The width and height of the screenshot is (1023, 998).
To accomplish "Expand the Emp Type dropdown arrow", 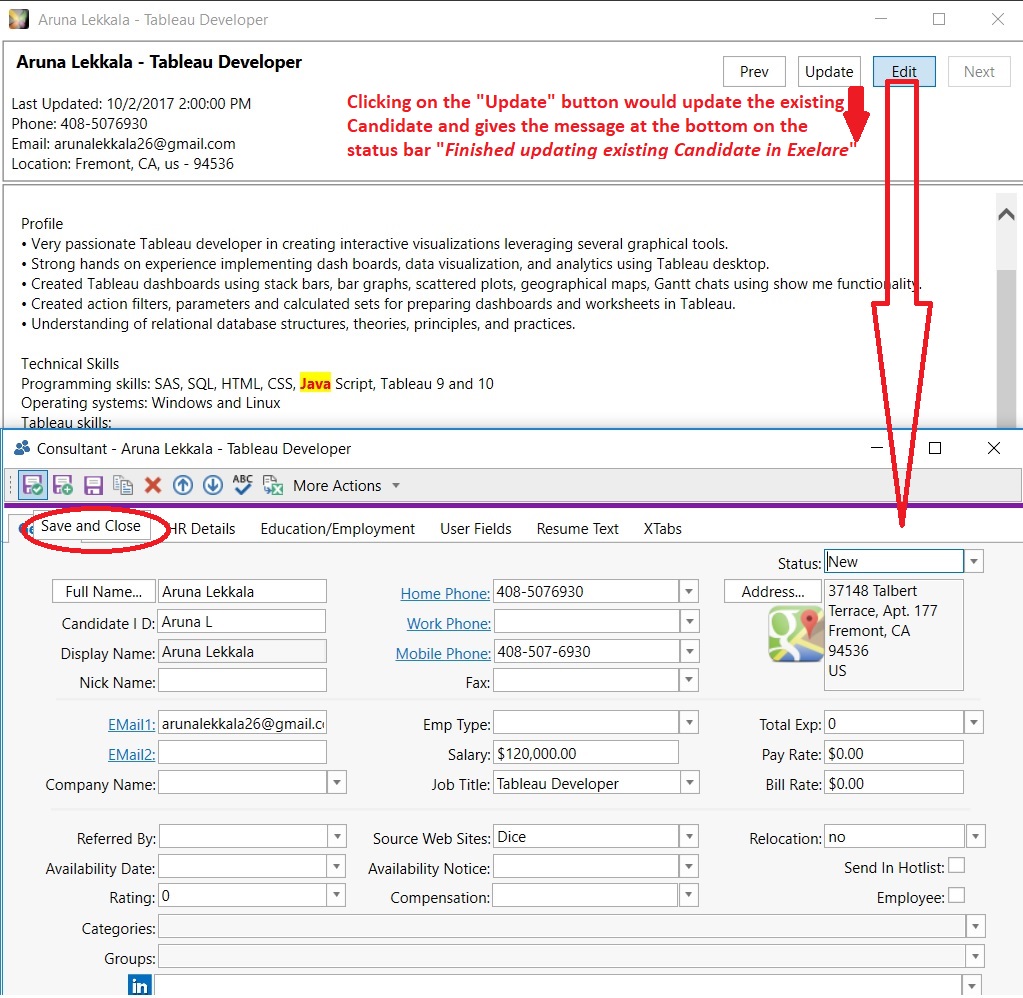I will pos(690,723).
